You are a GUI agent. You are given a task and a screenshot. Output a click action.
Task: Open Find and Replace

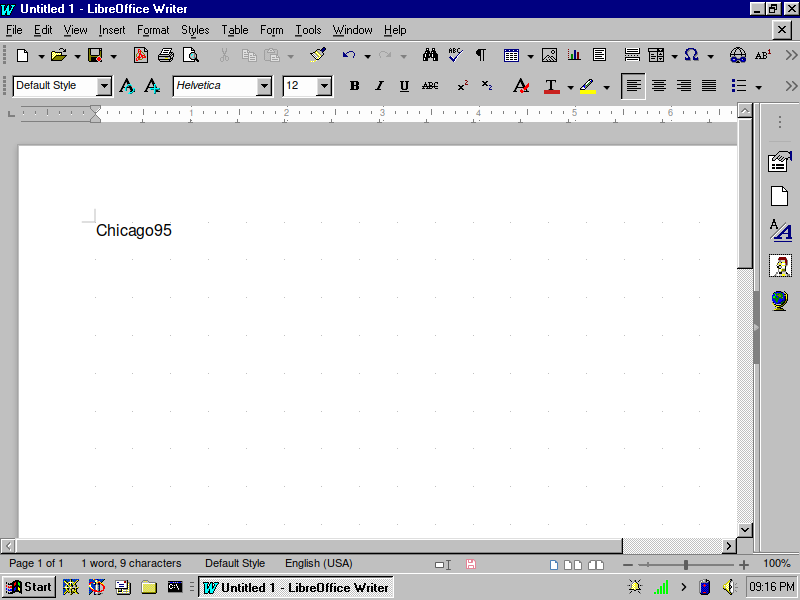coord(430,55)
